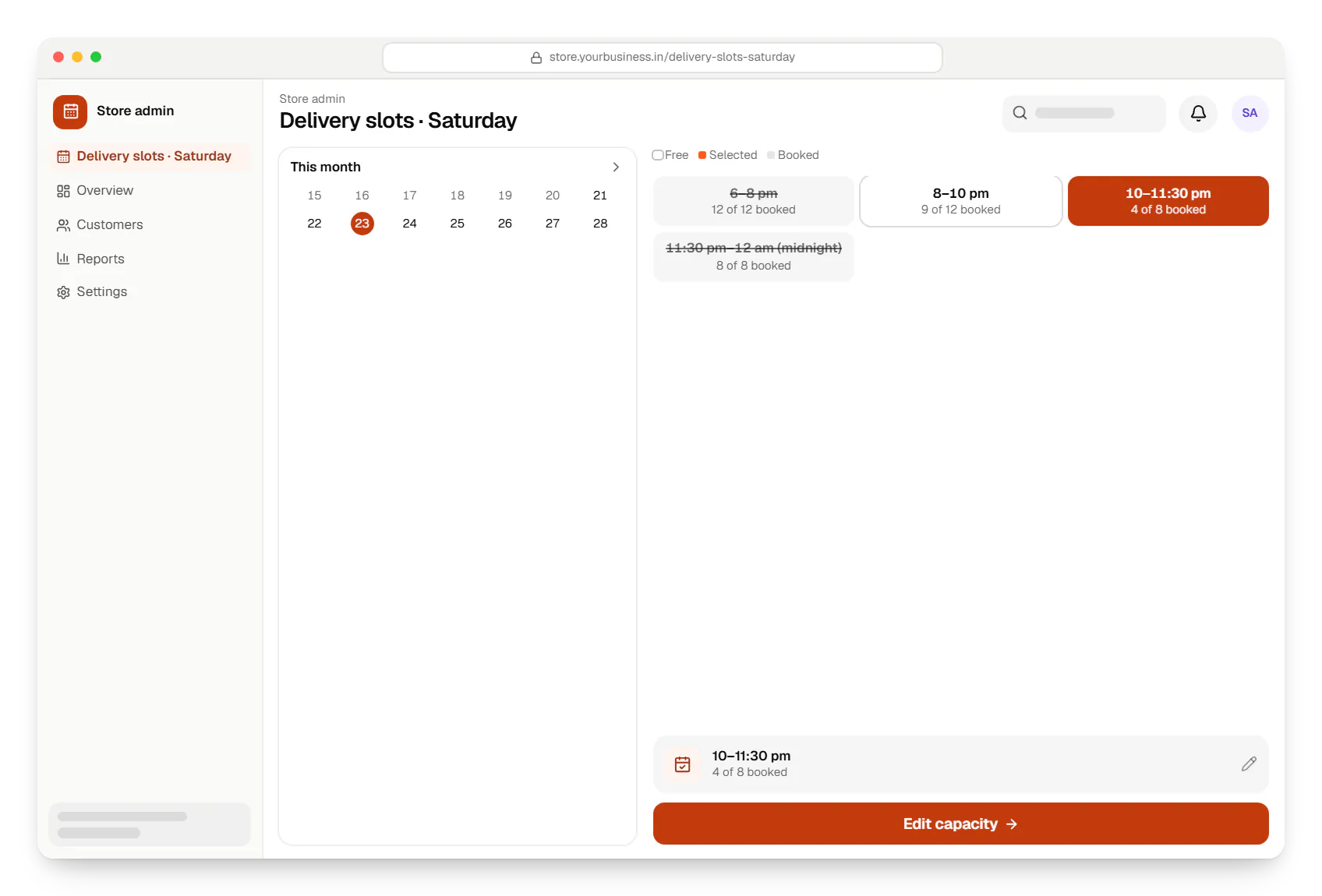The width and height of the screenshot is (1322, 896).
Task: Open notifications bell
Action: click(1198, 114)
